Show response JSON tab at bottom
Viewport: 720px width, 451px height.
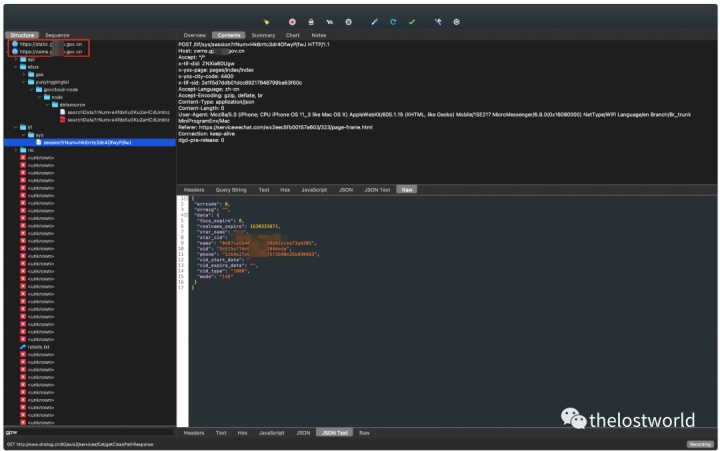point(303,433)
